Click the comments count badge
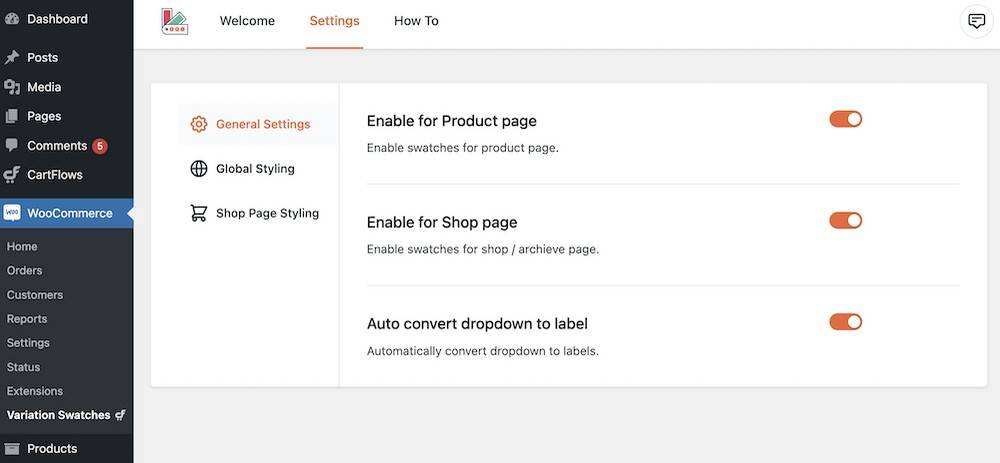The width and height of the screenshot is (1000, 463). click(100, 146)
